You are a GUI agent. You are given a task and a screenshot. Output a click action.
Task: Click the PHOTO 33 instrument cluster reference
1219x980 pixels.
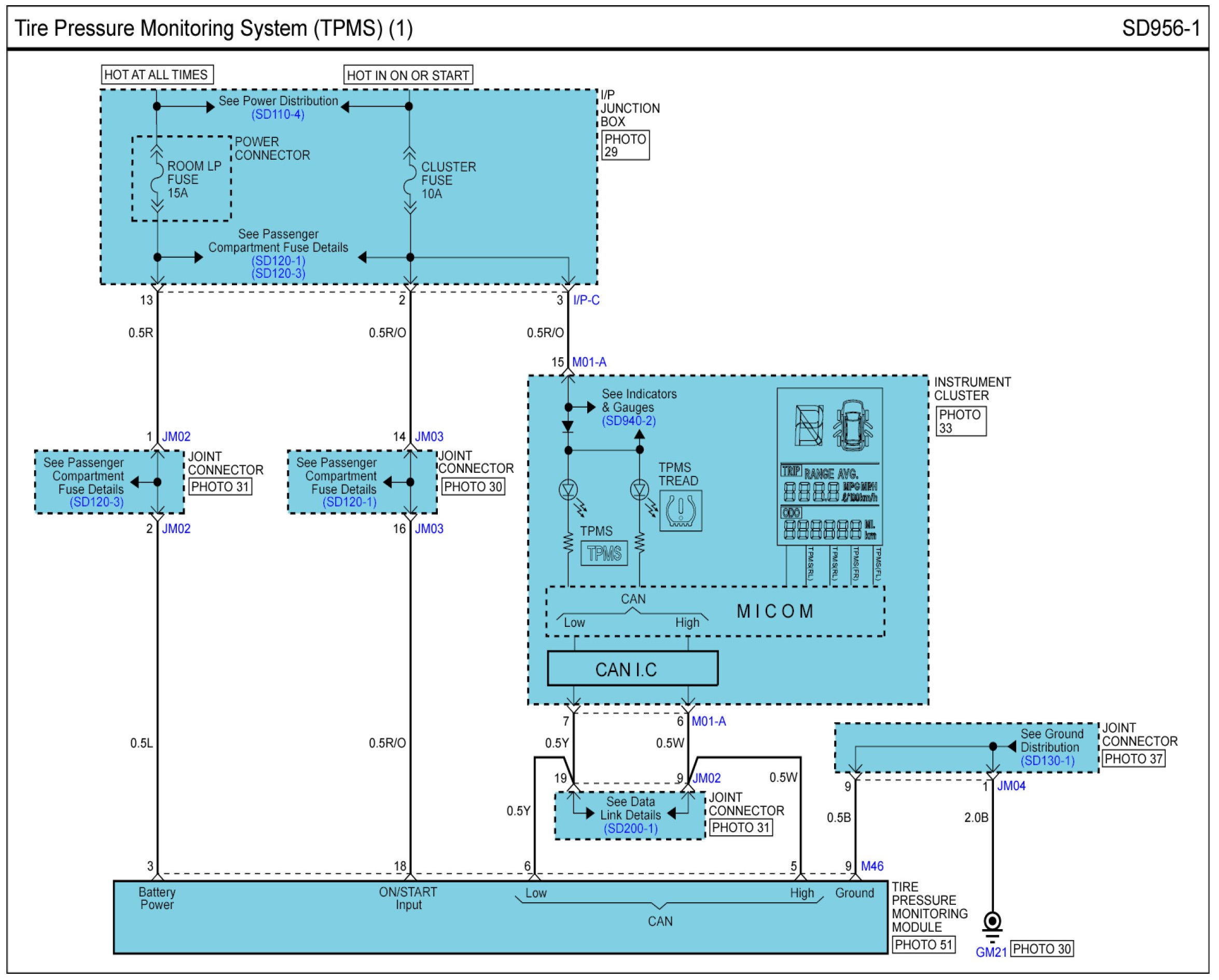coord(960,421)
